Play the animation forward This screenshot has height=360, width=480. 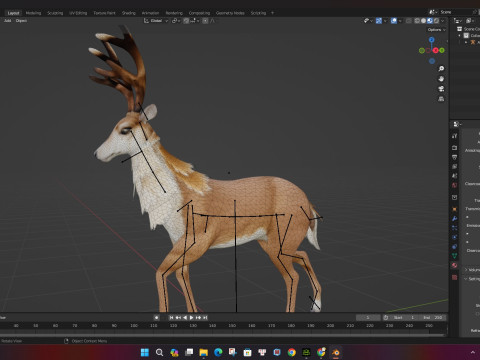click(x=192, y=318)
